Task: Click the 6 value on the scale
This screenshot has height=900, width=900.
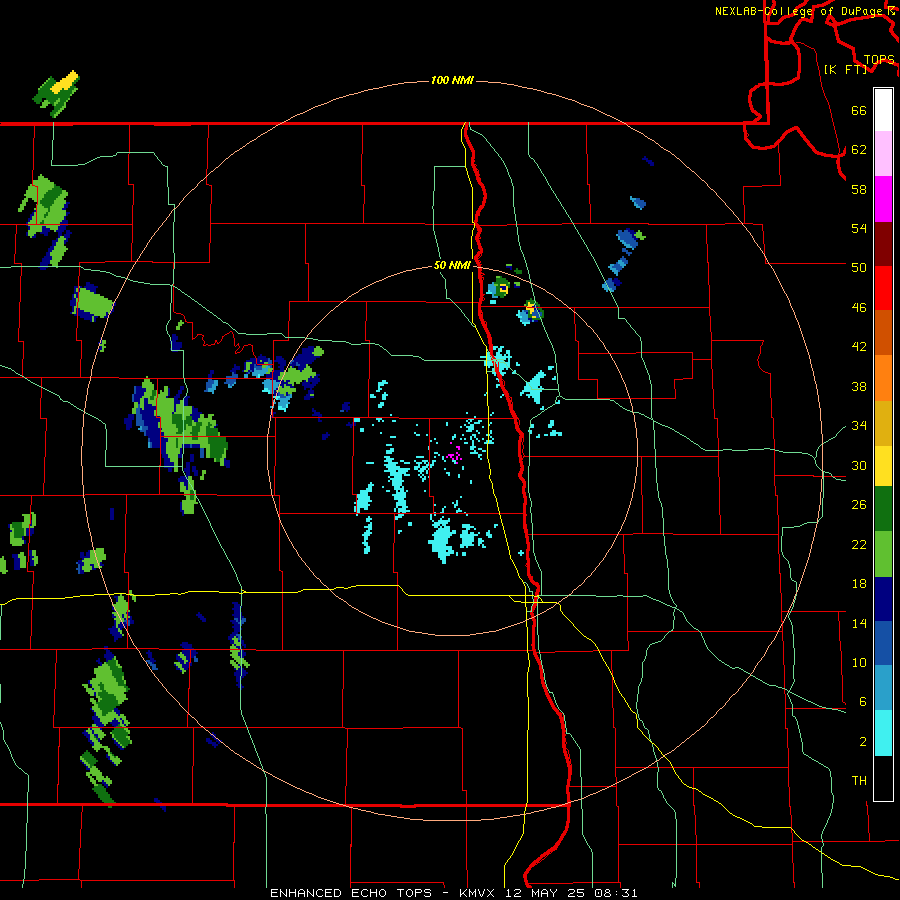Action: [863, 702]
